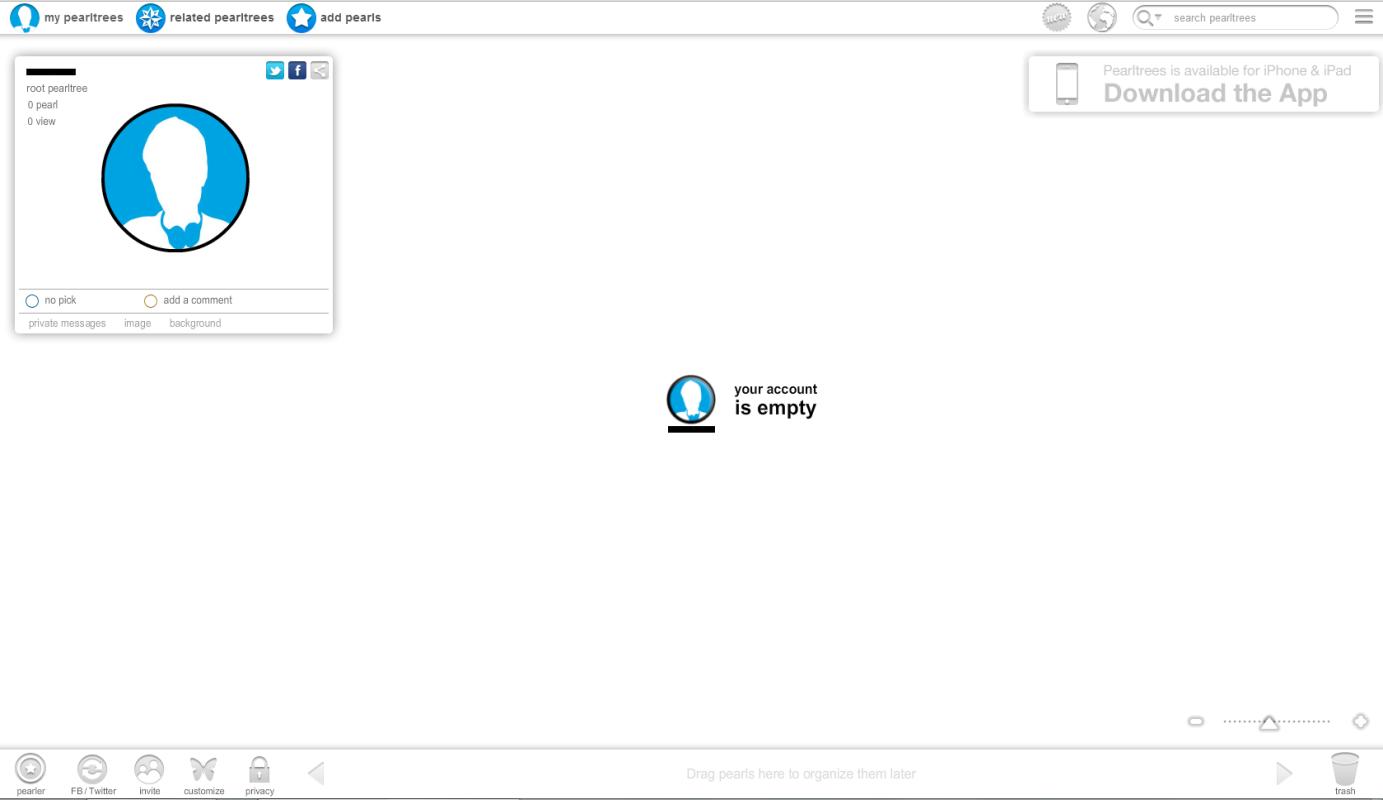Click the globe icon beside the search box
Viewport: 1383px width, 800px height.
[1102, 17]
